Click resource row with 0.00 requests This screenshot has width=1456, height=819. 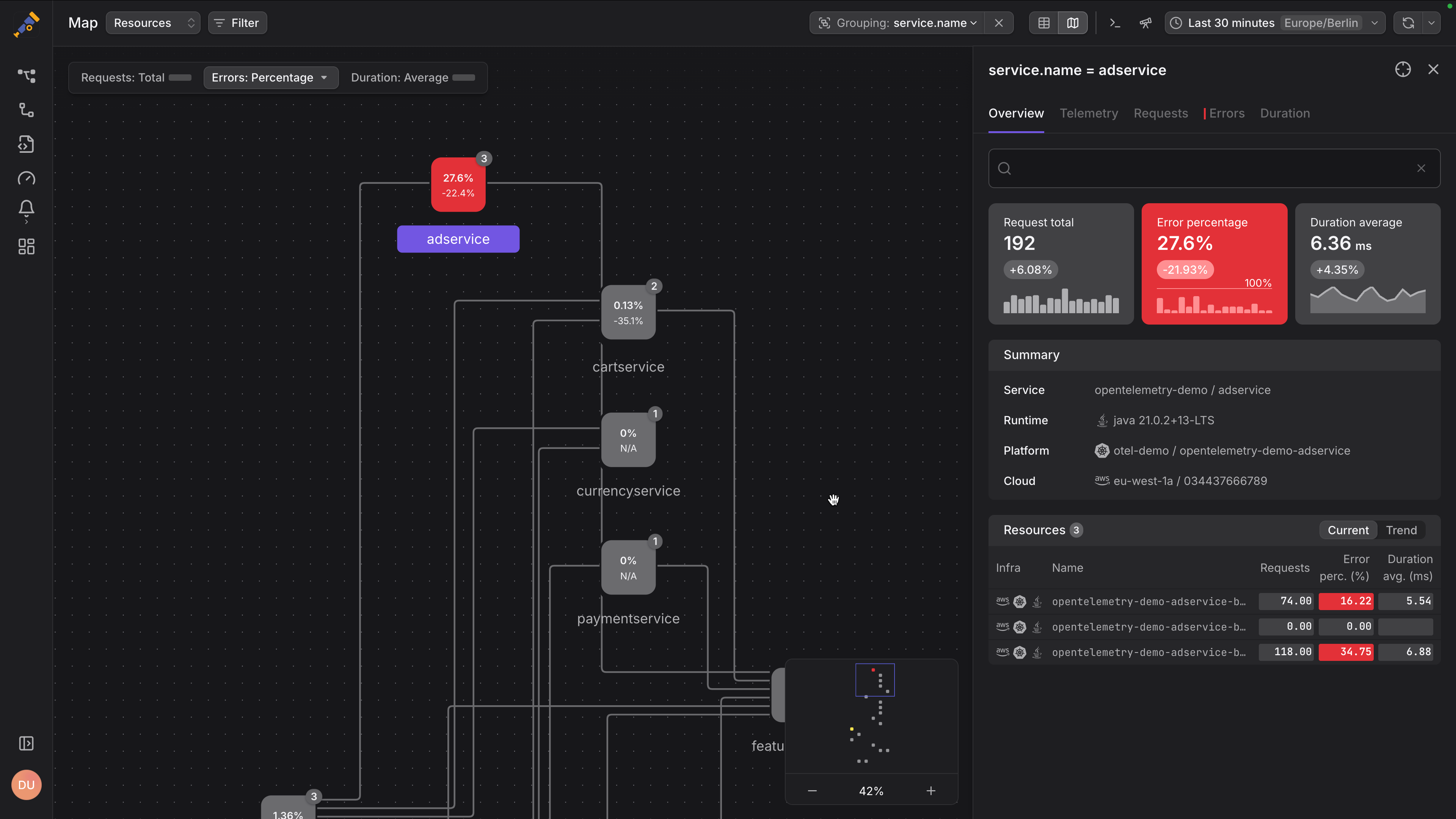(x=1214, y=626)
